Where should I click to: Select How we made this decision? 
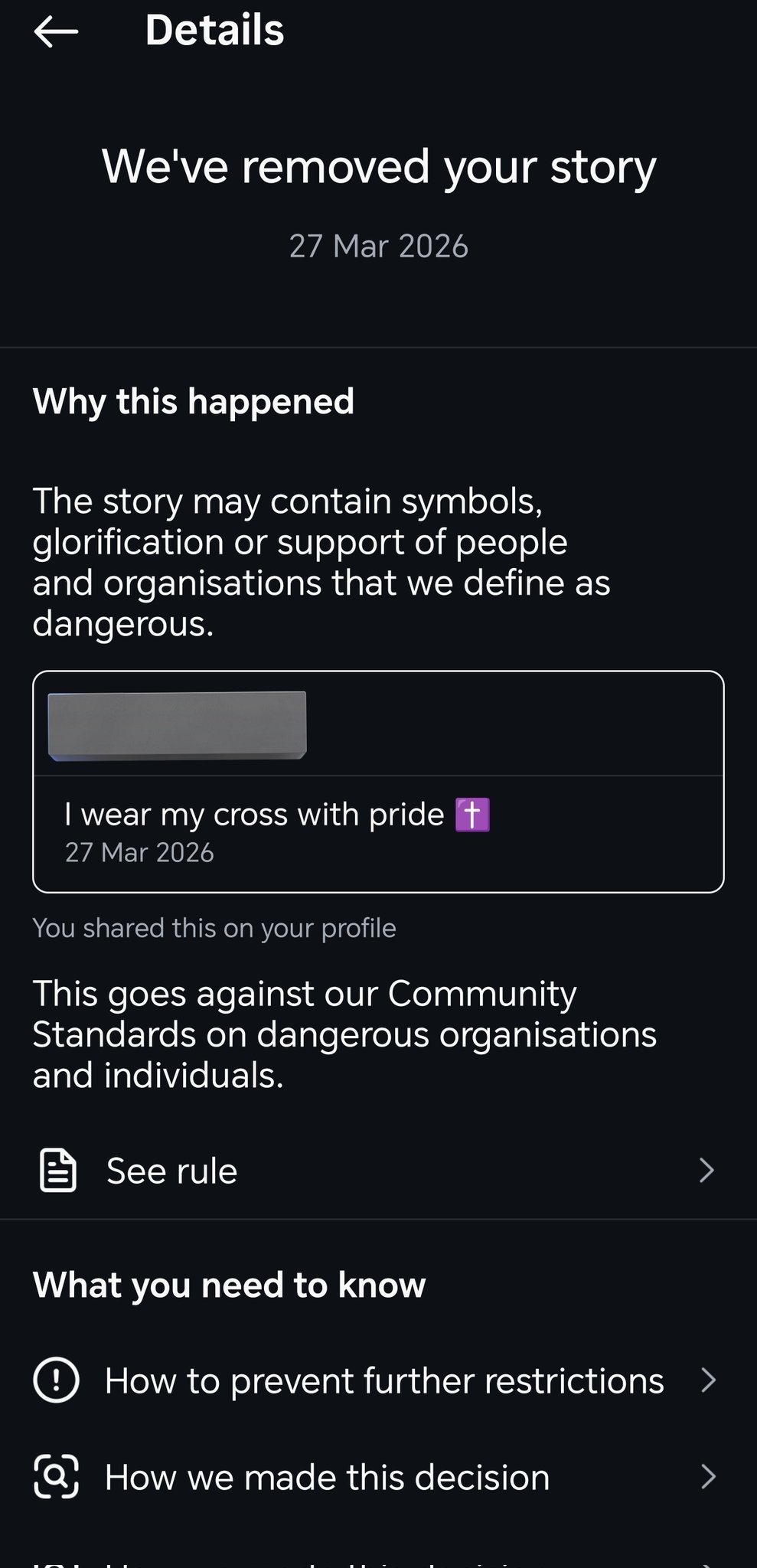pyautogui.click(x=327, y=1477)
